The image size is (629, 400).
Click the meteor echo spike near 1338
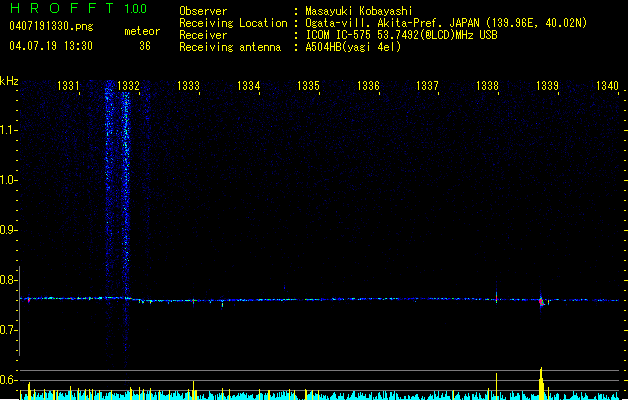click(x=497, y=298)
